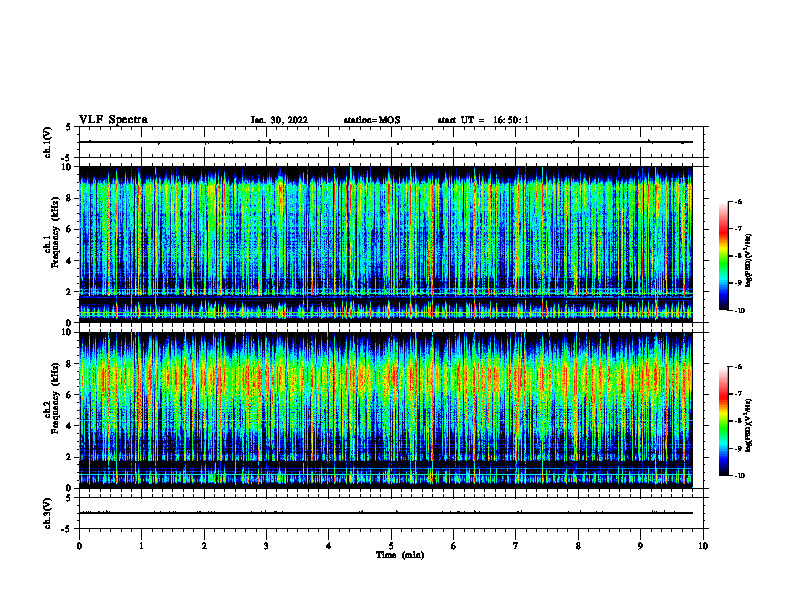Click the "ch.1(V)" axis label
792x612 pixels.
pyautogui.click(x=47, y=142)
